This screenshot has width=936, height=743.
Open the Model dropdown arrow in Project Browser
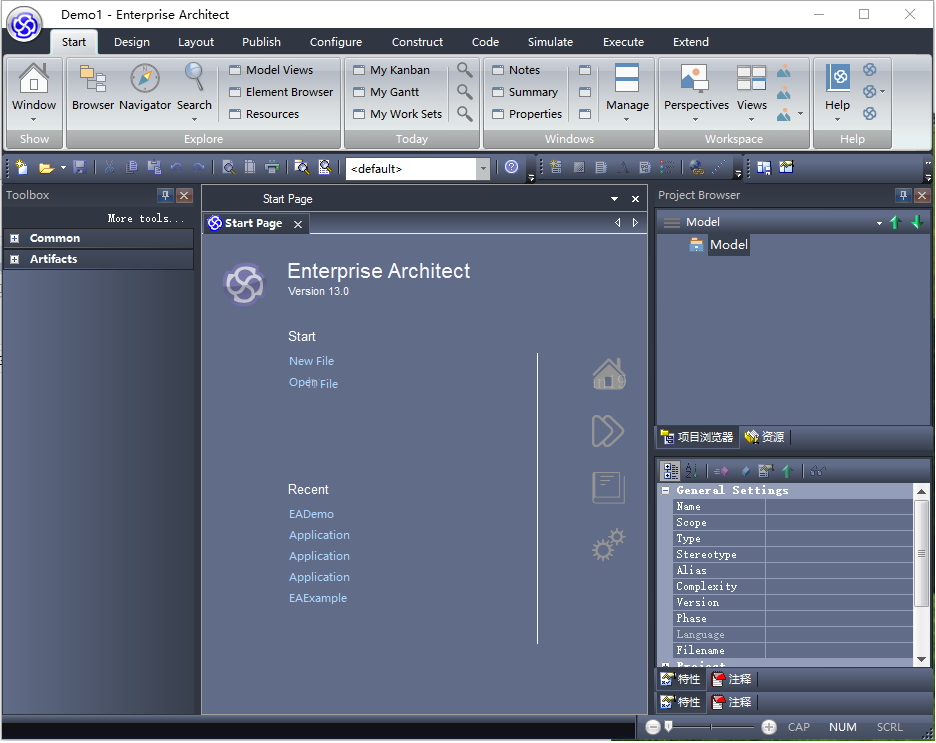879,223
